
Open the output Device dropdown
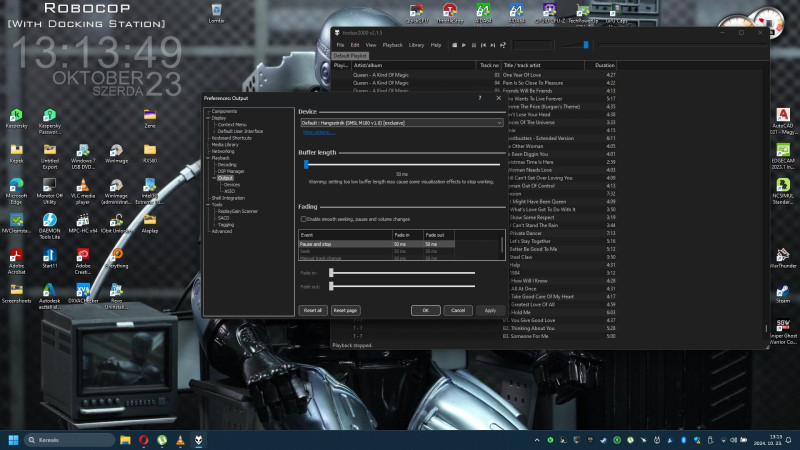400,122
